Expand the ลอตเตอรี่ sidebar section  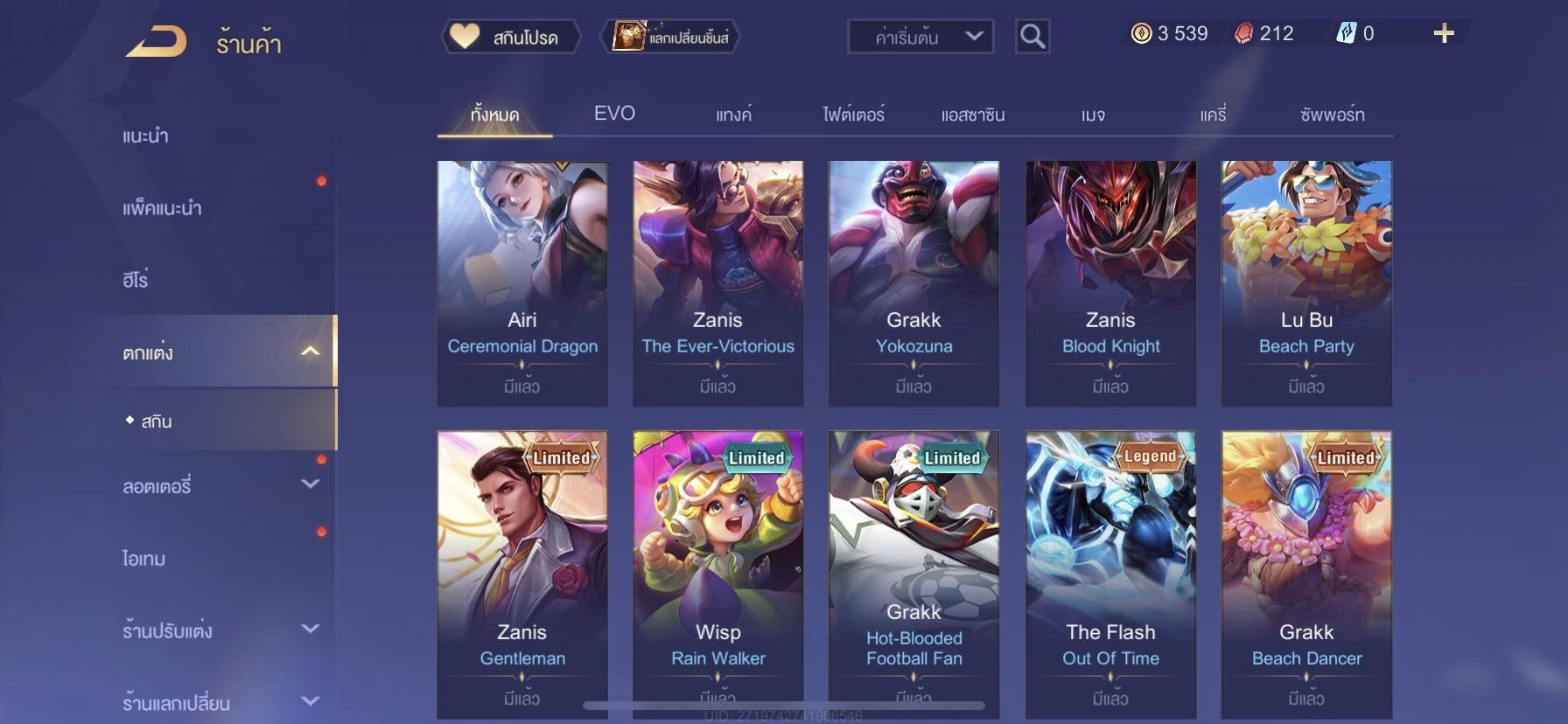click(310, 484)
